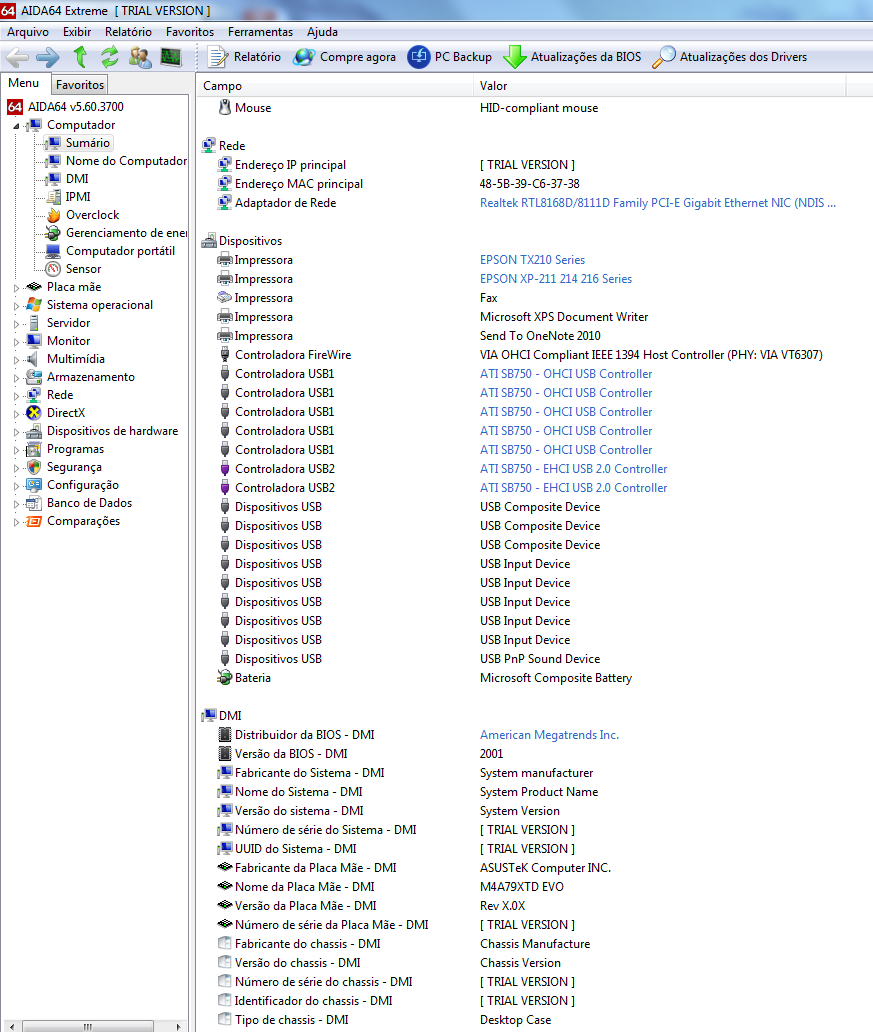Select the IPMI tree item
Screen dimensions: 873x1032
[78, 197]
